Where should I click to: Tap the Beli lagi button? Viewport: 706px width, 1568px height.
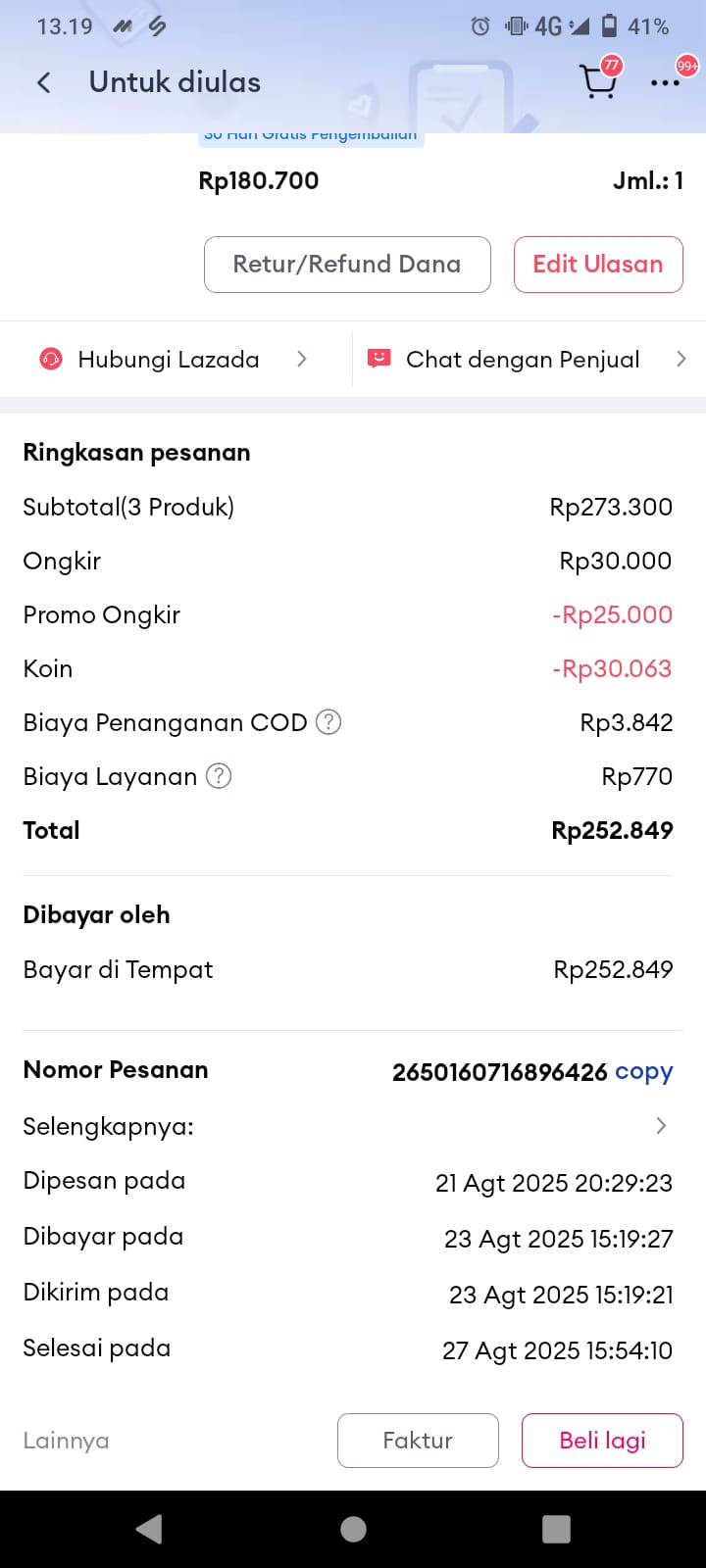tap(602, 1441)
